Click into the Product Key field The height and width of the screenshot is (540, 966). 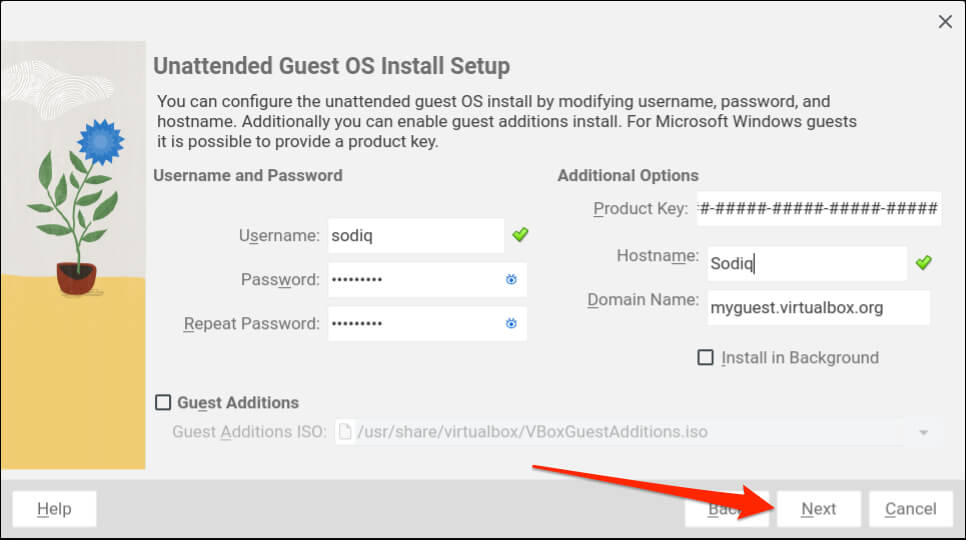click(x=819, y=209)
